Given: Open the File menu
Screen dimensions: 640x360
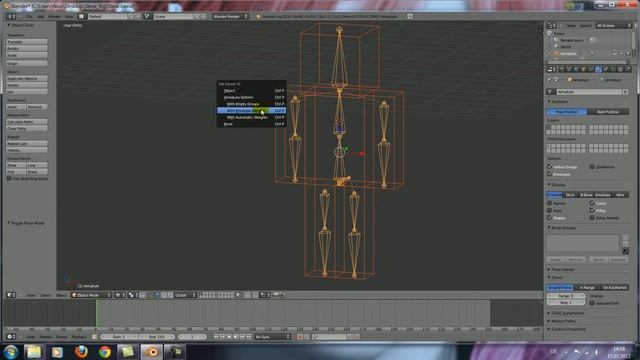Looking at the screenshot, I should tap(29, 16).
